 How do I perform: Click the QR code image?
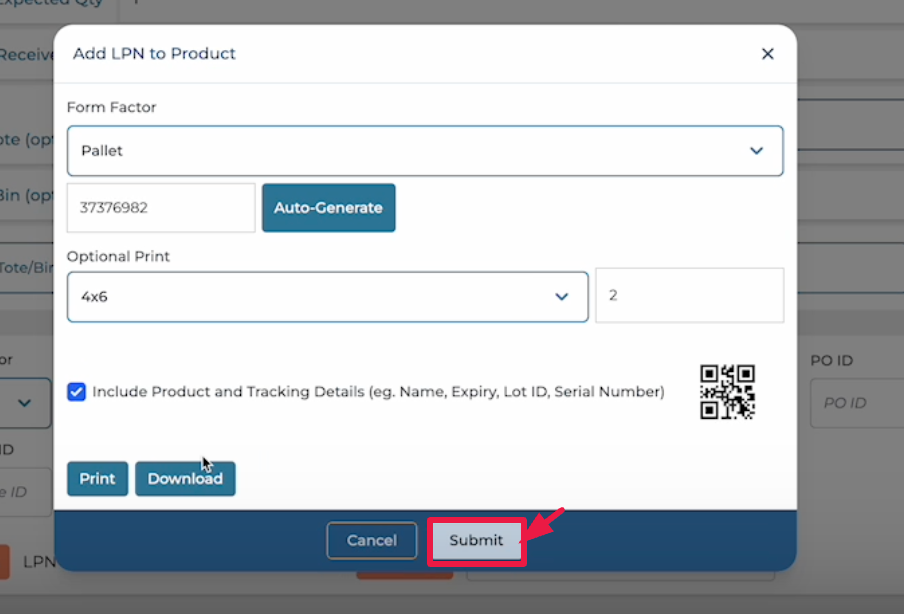[x=727, y=392]
